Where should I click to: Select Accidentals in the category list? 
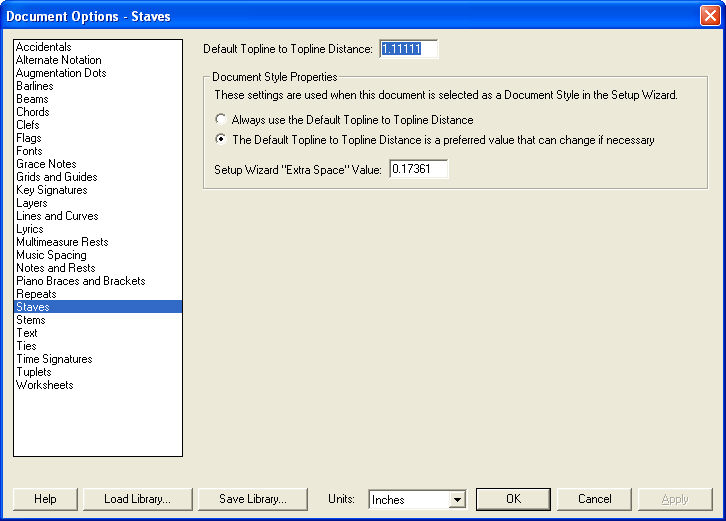(x=44, y=47)
